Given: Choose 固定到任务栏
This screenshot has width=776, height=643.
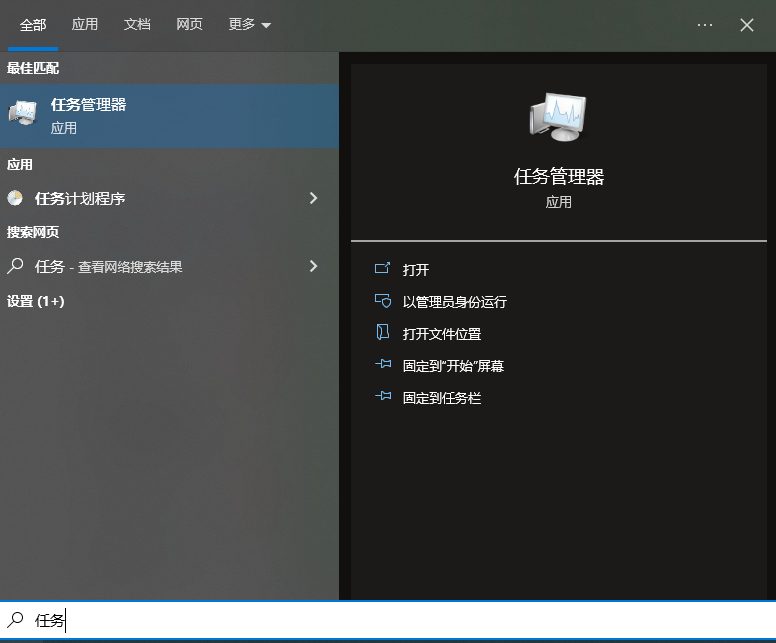Looking at the screenshot, I should (441, 398).
